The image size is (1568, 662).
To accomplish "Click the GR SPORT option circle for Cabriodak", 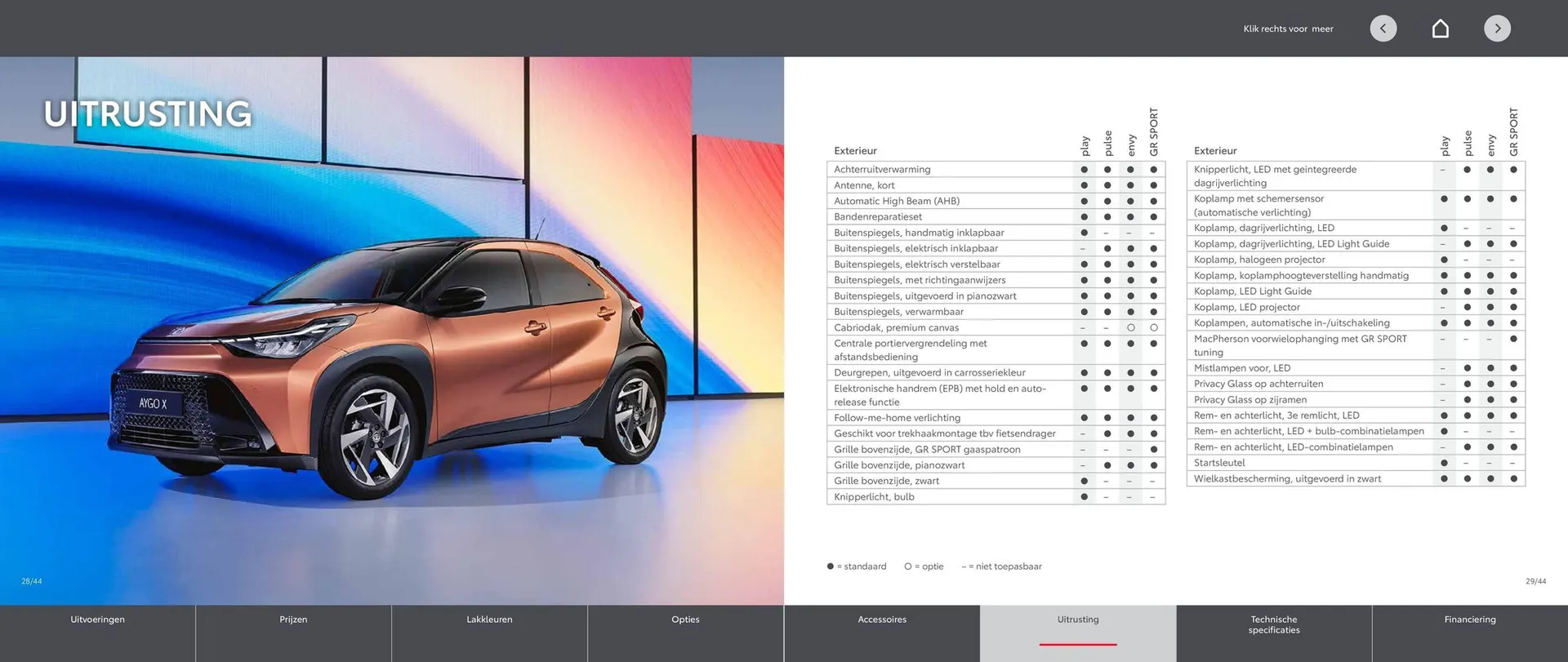I will pyautogui.click(x=1154, y=327).
